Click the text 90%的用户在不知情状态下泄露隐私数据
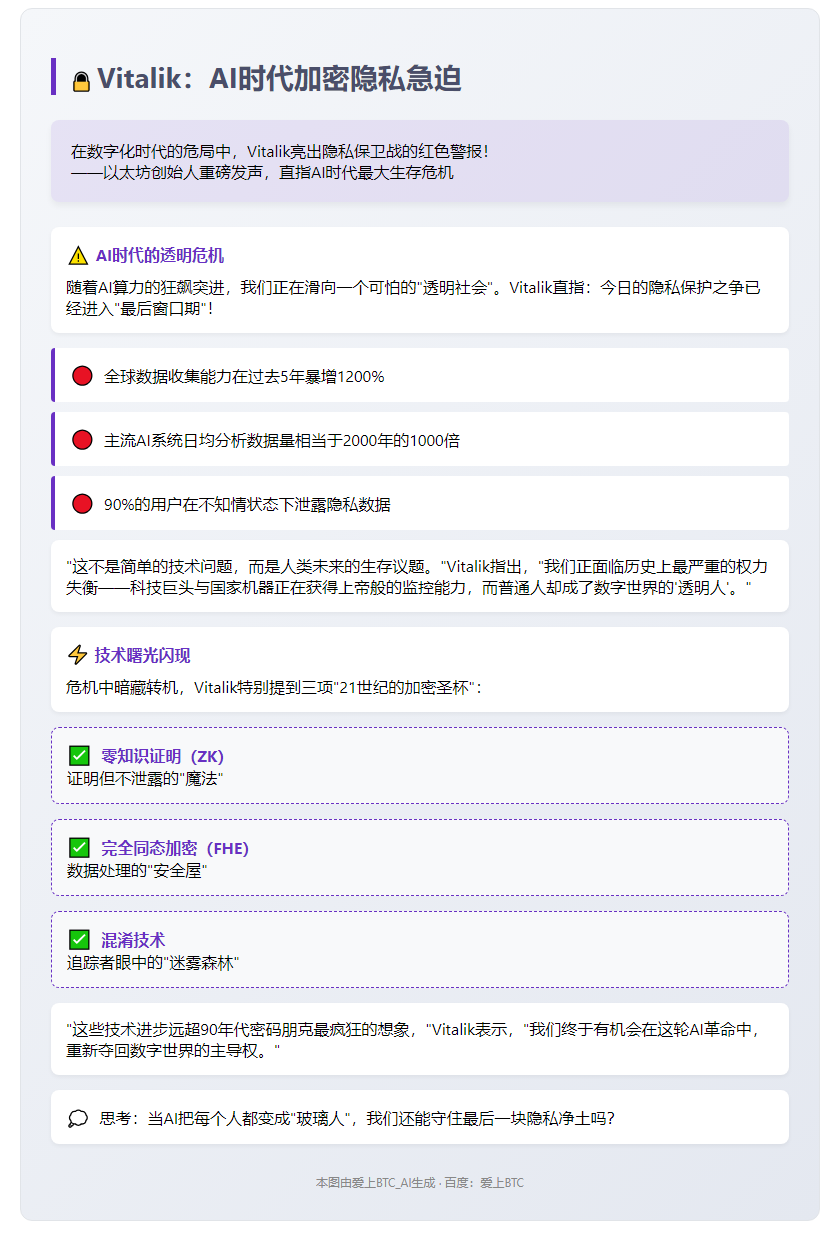Viewport: 840px width, 1252px height. (247, 505)
